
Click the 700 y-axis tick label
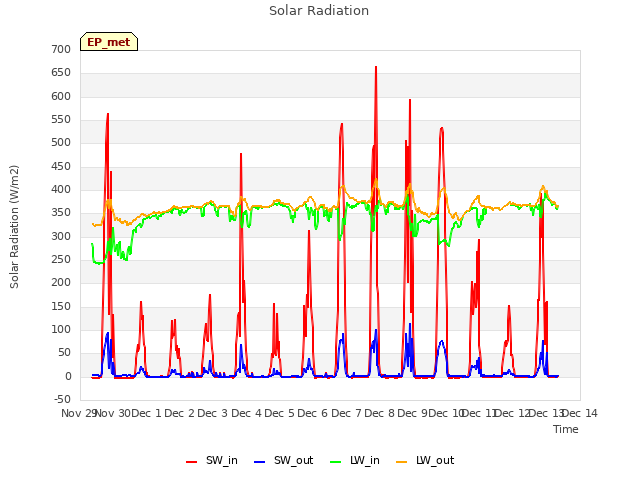[61, 49]
